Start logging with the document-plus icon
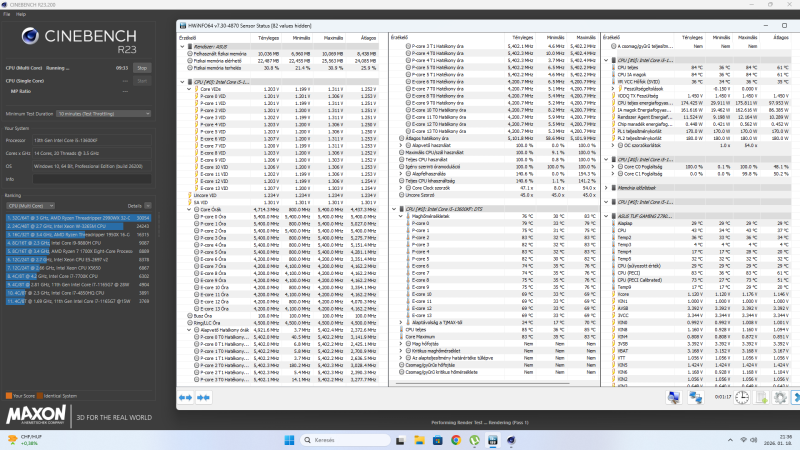The width and height of the screenshot is (800, 450). click(x=761, y=397)
